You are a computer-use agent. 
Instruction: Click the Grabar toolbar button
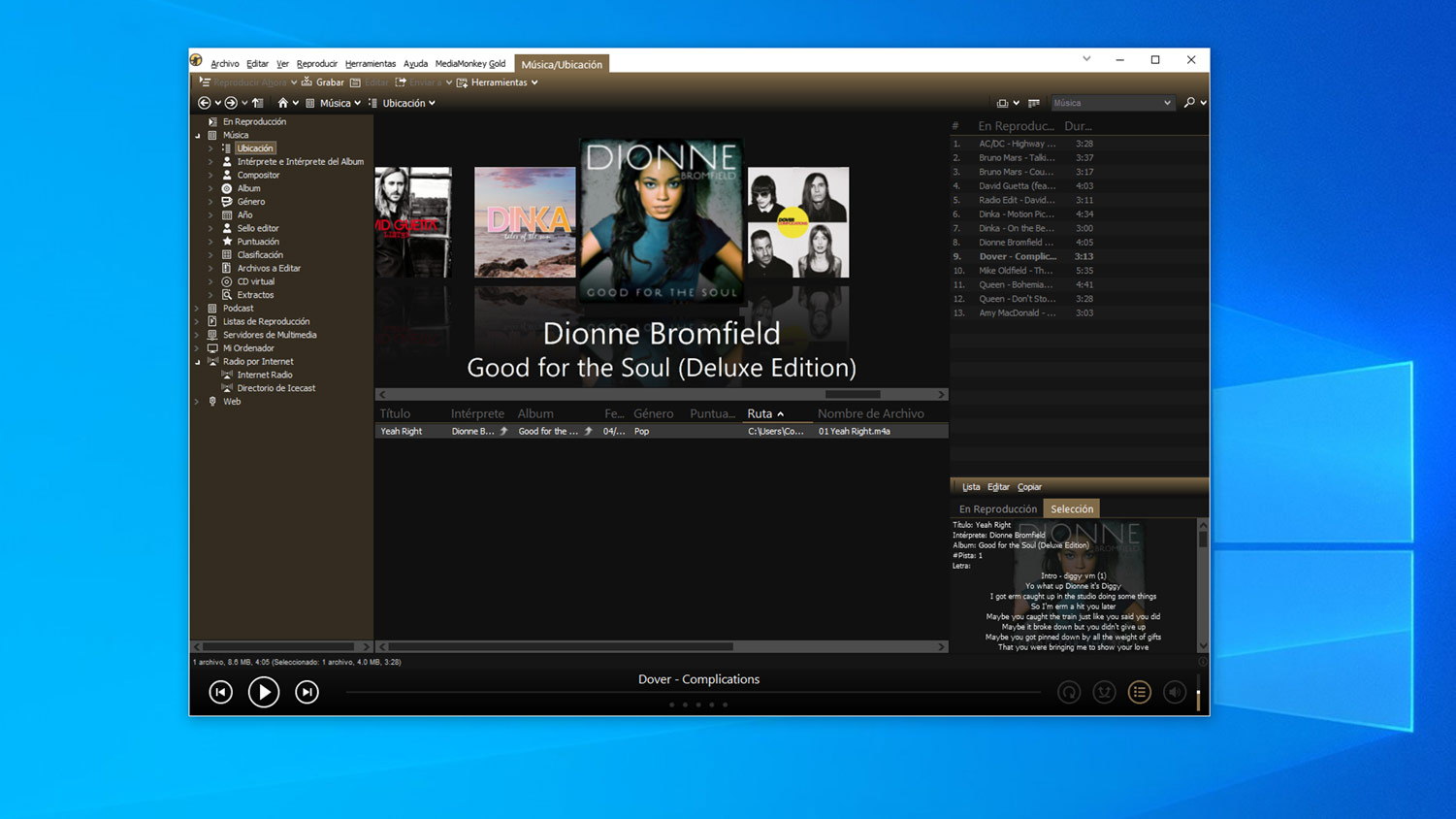(323, 82)
